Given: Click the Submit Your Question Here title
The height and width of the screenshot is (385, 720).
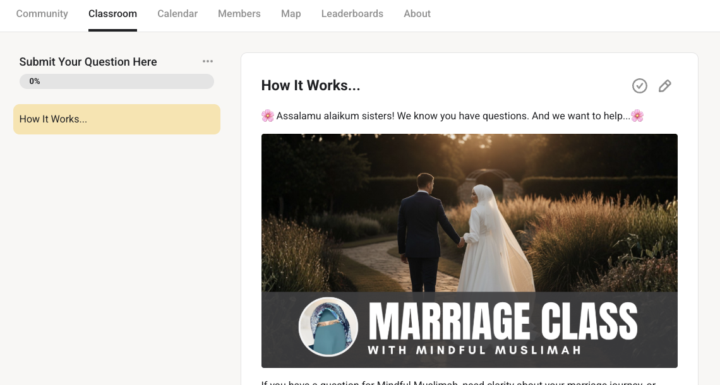Looking at the screenshot, I should tap(88, 62).
